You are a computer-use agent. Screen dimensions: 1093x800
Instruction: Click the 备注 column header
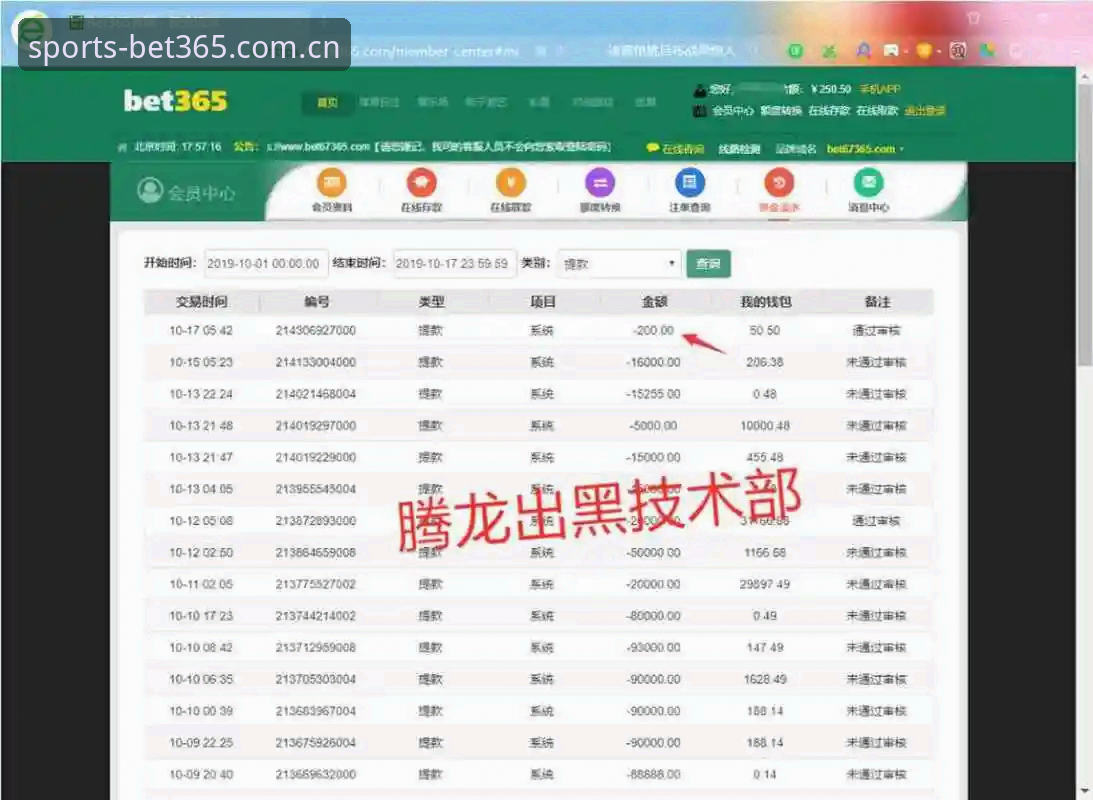point(878,302)
